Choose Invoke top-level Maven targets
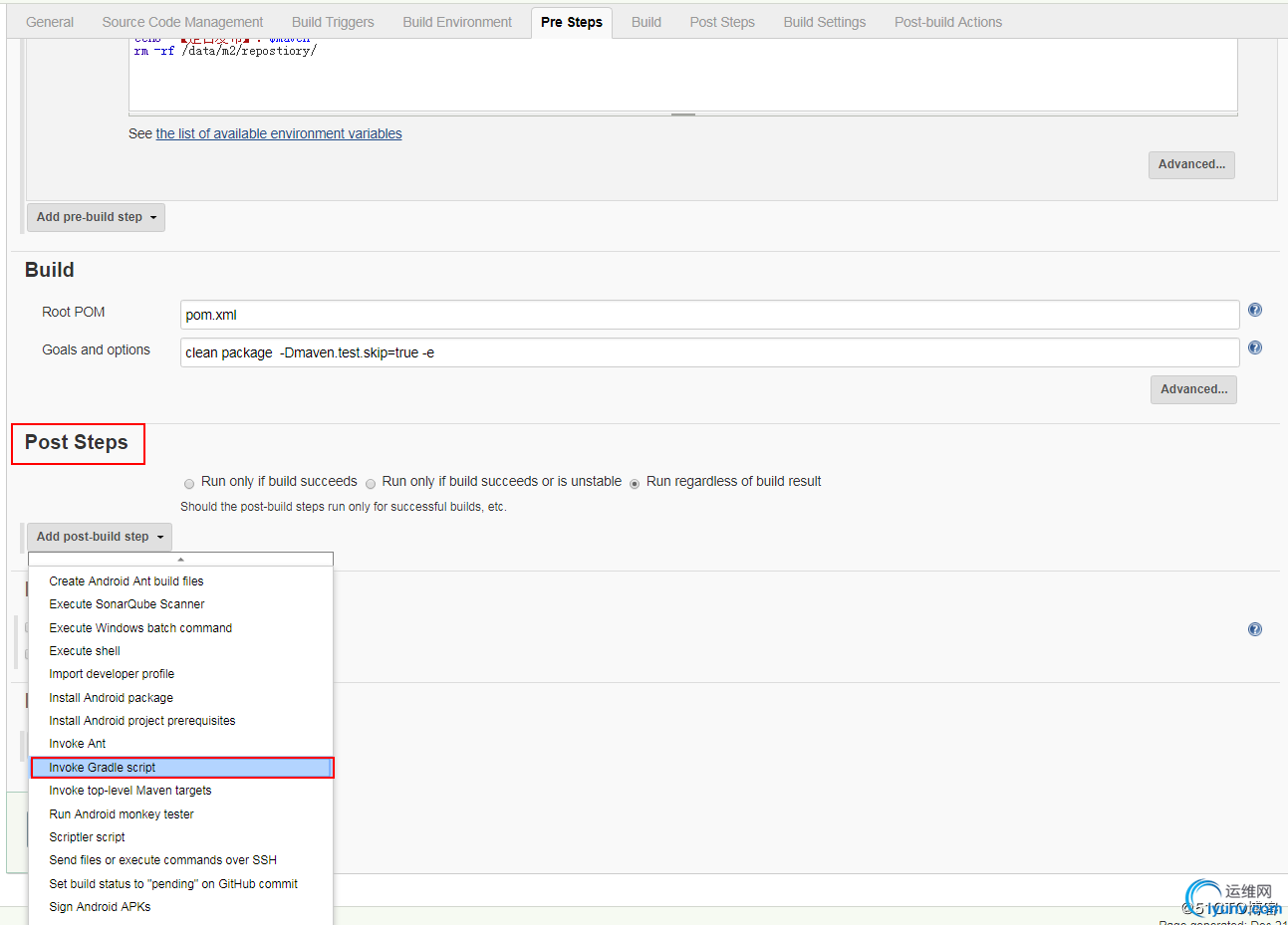The image size is (1288, 925). point(181,791)
